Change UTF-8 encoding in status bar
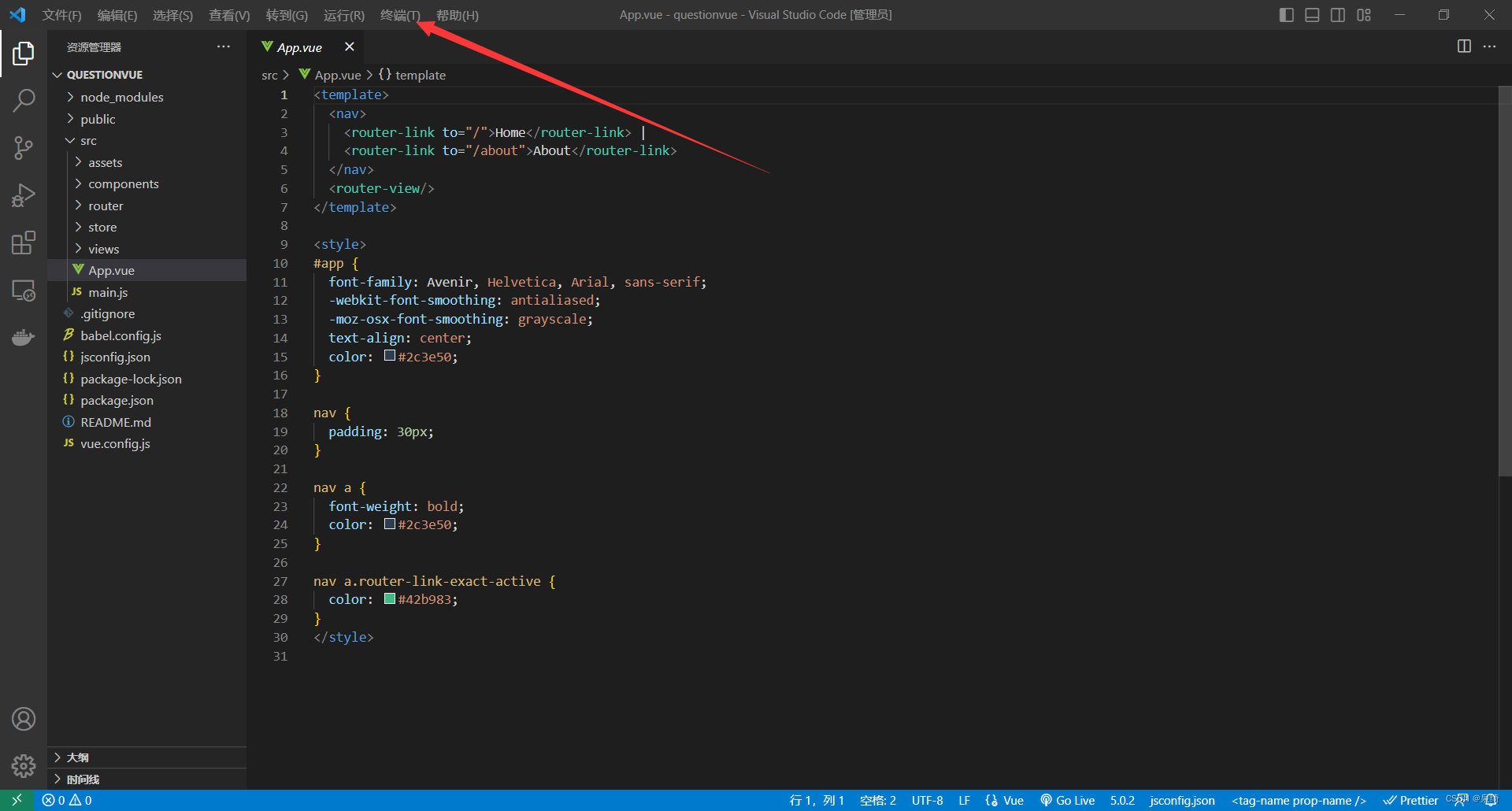The height and width of the screenshot is (811, 1512). point(927,800)
